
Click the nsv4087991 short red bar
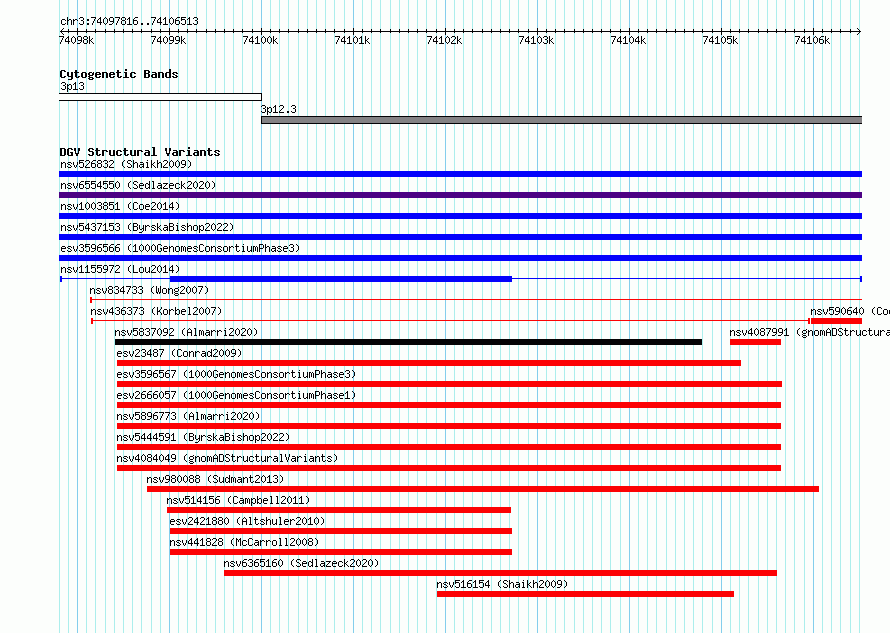[x=755, y=342]
